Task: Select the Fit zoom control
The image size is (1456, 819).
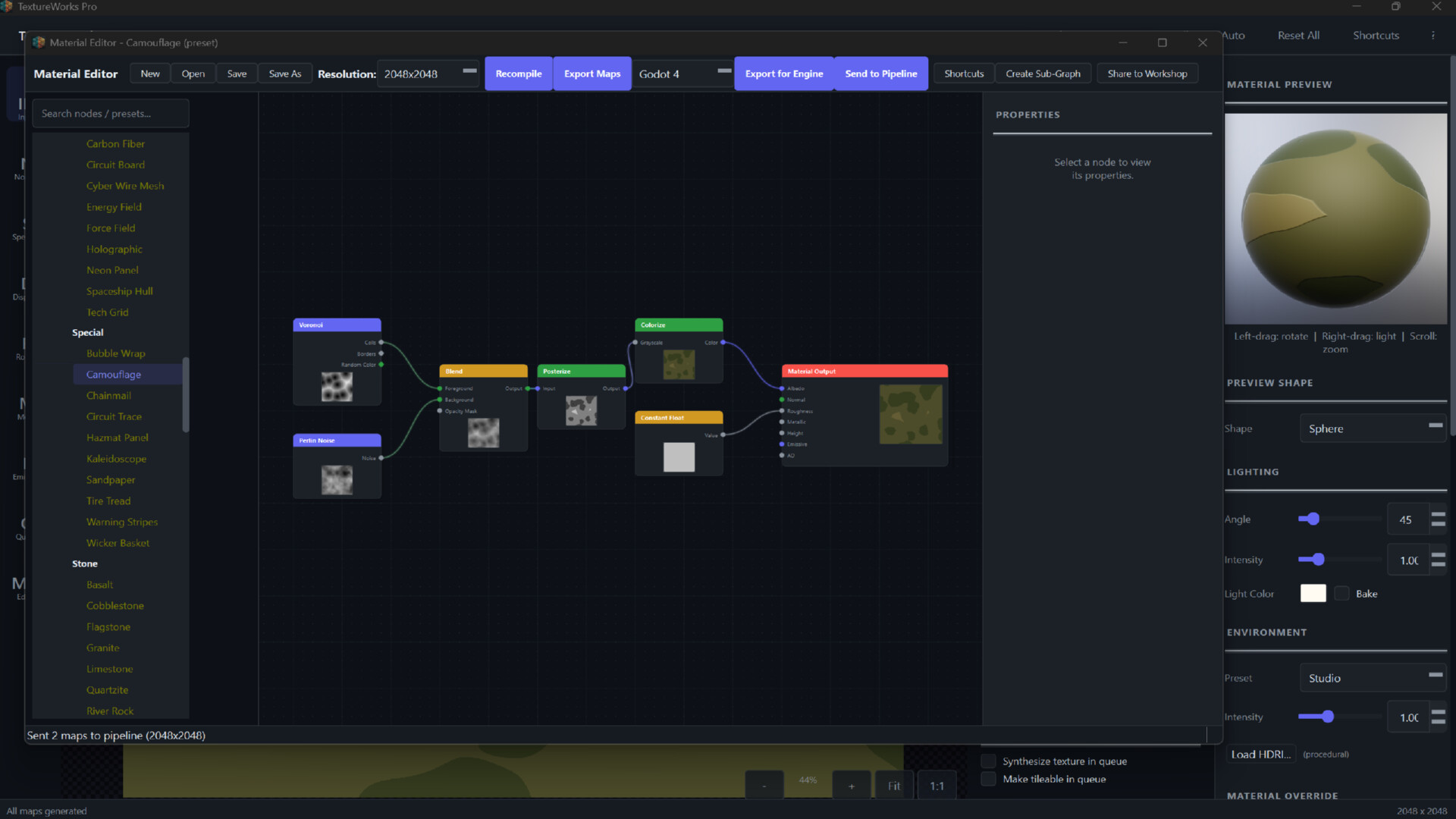Action: 893,785
